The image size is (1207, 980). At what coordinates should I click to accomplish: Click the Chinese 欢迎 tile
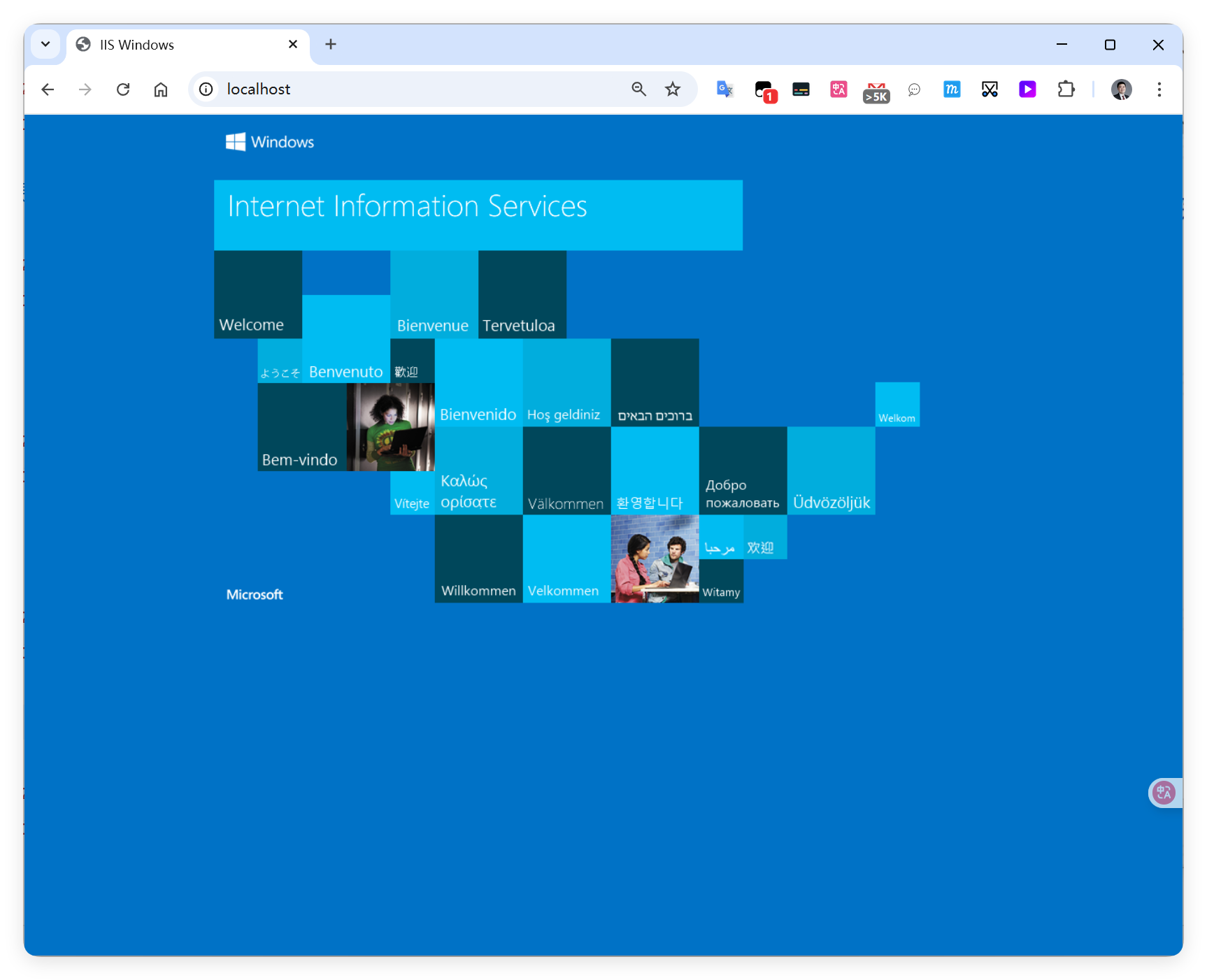click(x=765, y=537)
